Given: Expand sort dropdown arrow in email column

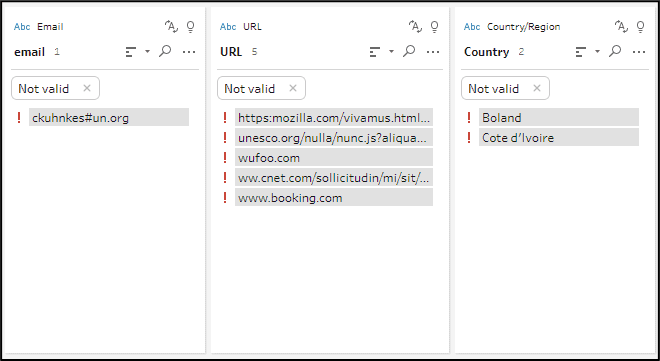Looking at the screenshot, I should 147,52.
